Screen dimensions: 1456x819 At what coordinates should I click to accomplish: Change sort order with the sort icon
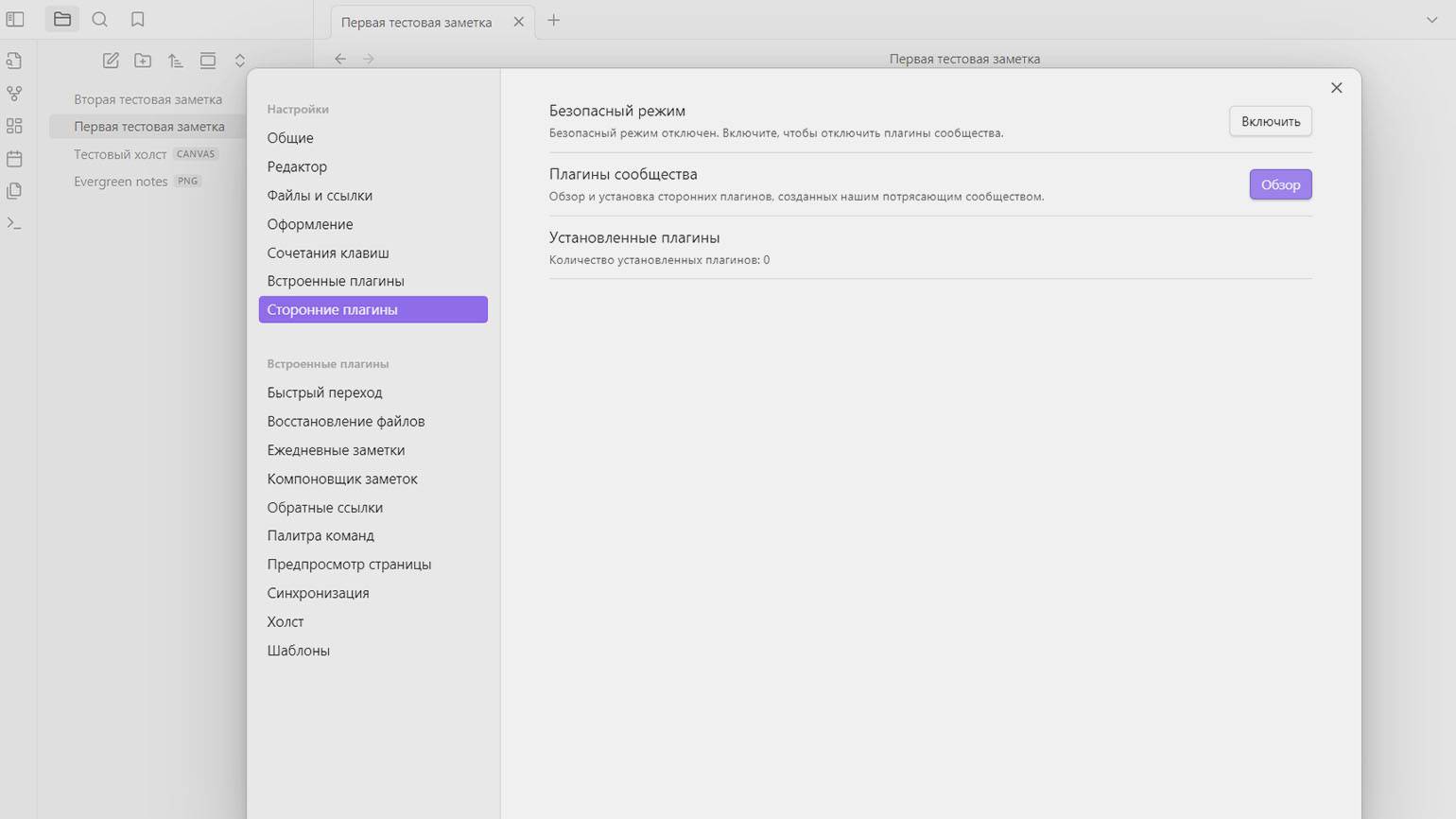click(175, 61)
